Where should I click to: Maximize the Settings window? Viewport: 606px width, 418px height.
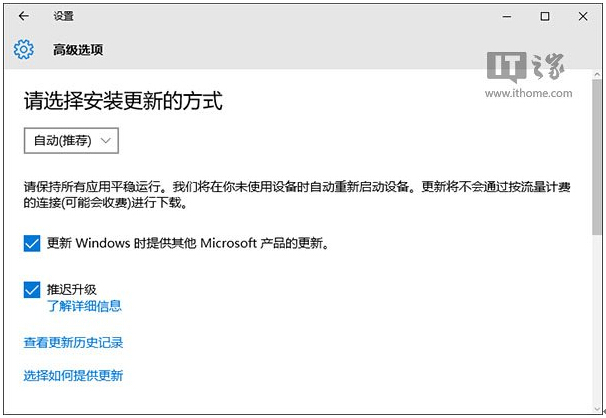pyautogui.click(x=545, y=16)
